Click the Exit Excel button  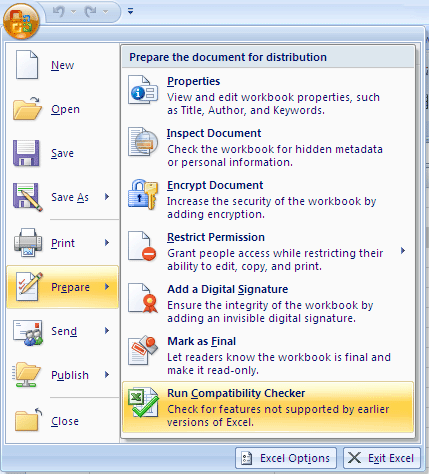click(x=382, y=458)
